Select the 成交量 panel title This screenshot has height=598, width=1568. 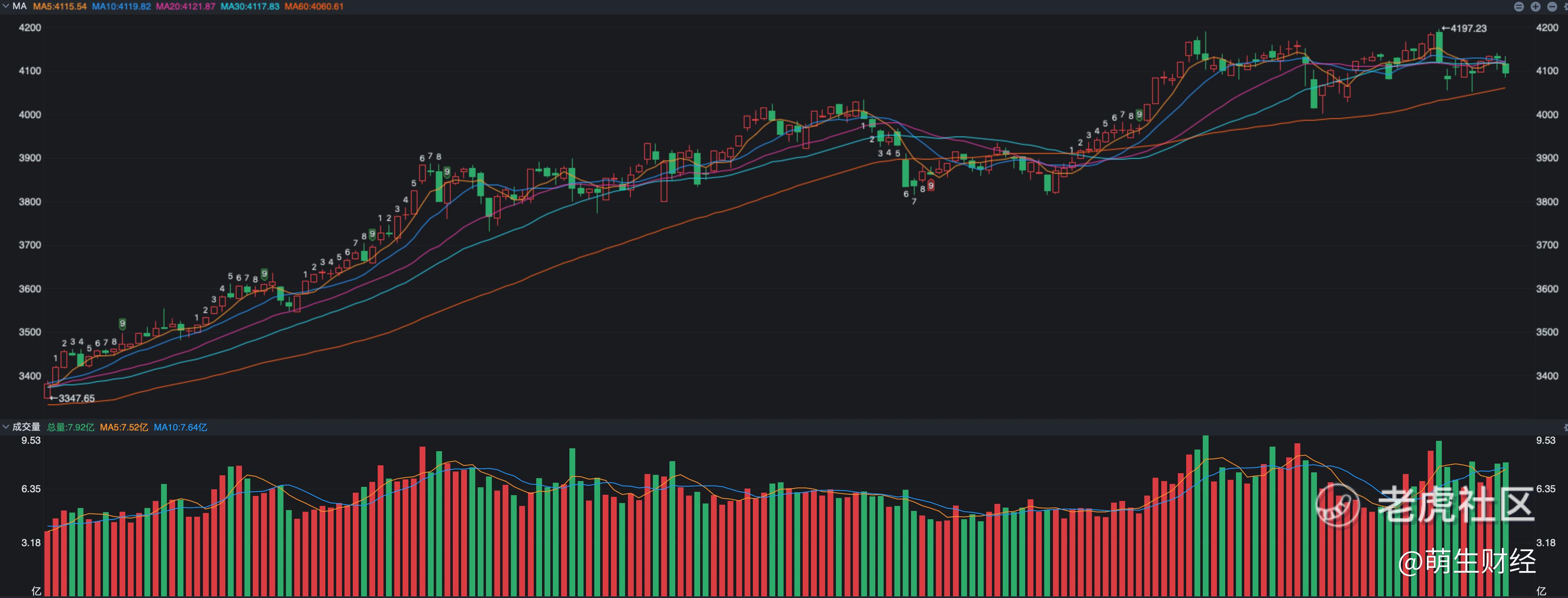click(x=26, y=427)
